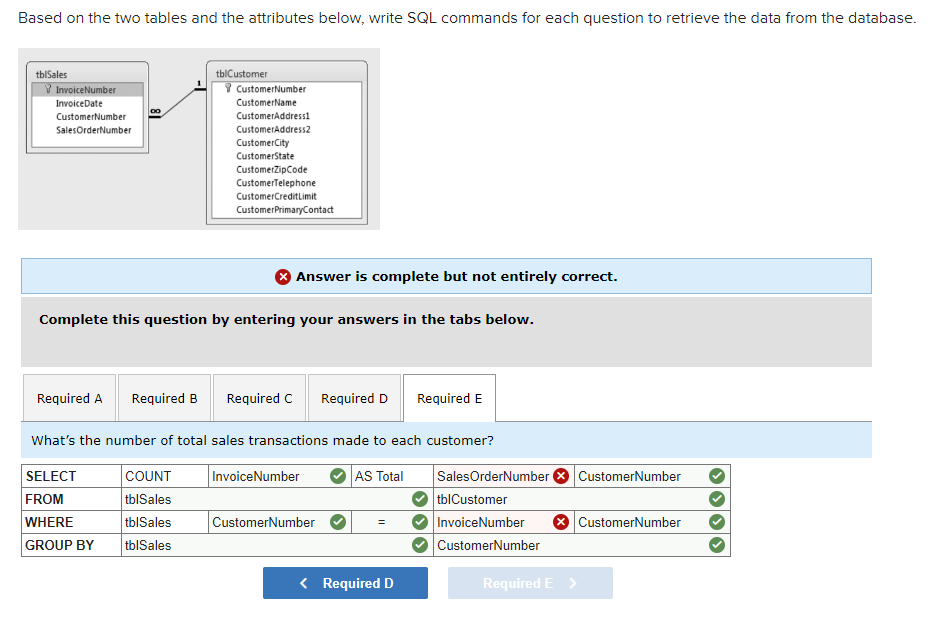Click the tblCustomer cell in FROM row

click(582, 499)
